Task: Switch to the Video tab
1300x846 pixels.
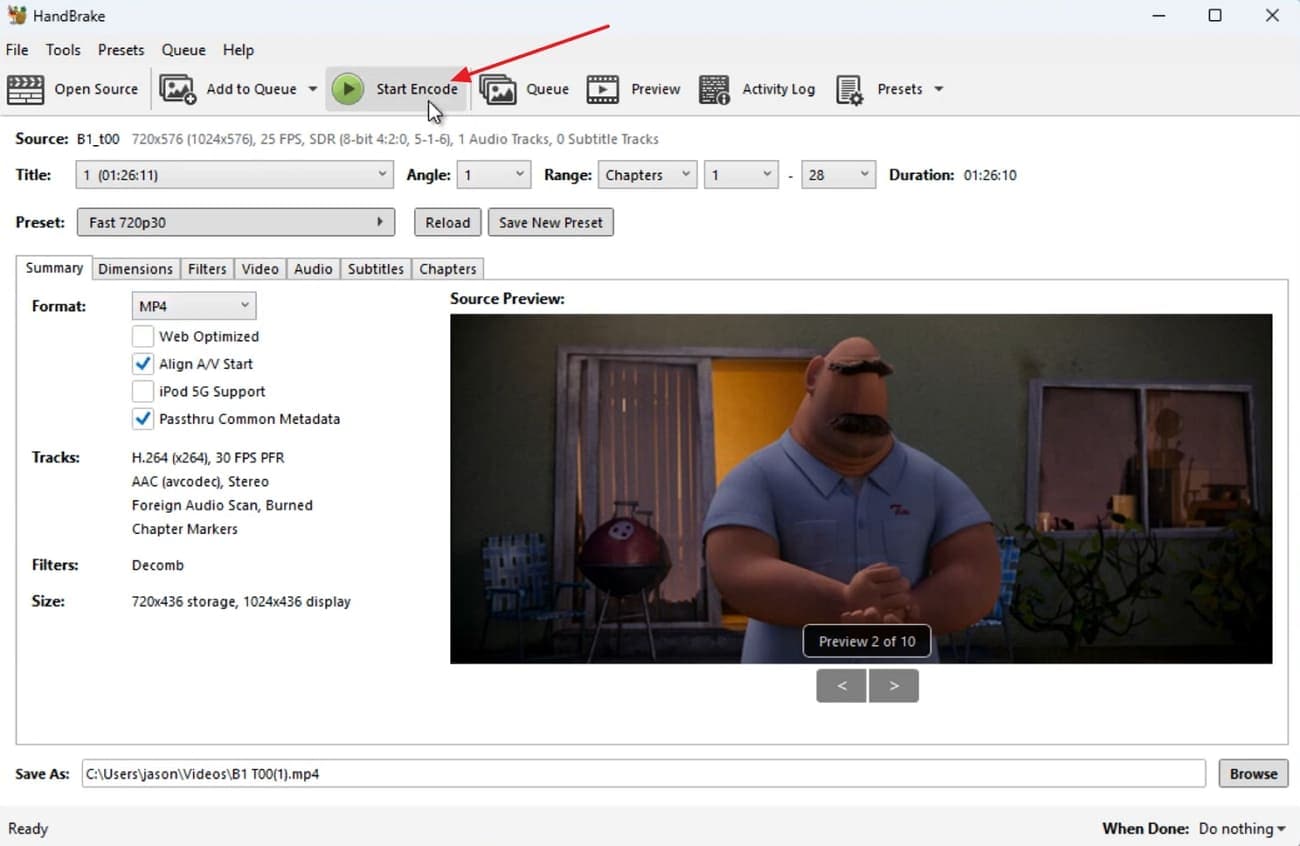Action: click(259, 268)
